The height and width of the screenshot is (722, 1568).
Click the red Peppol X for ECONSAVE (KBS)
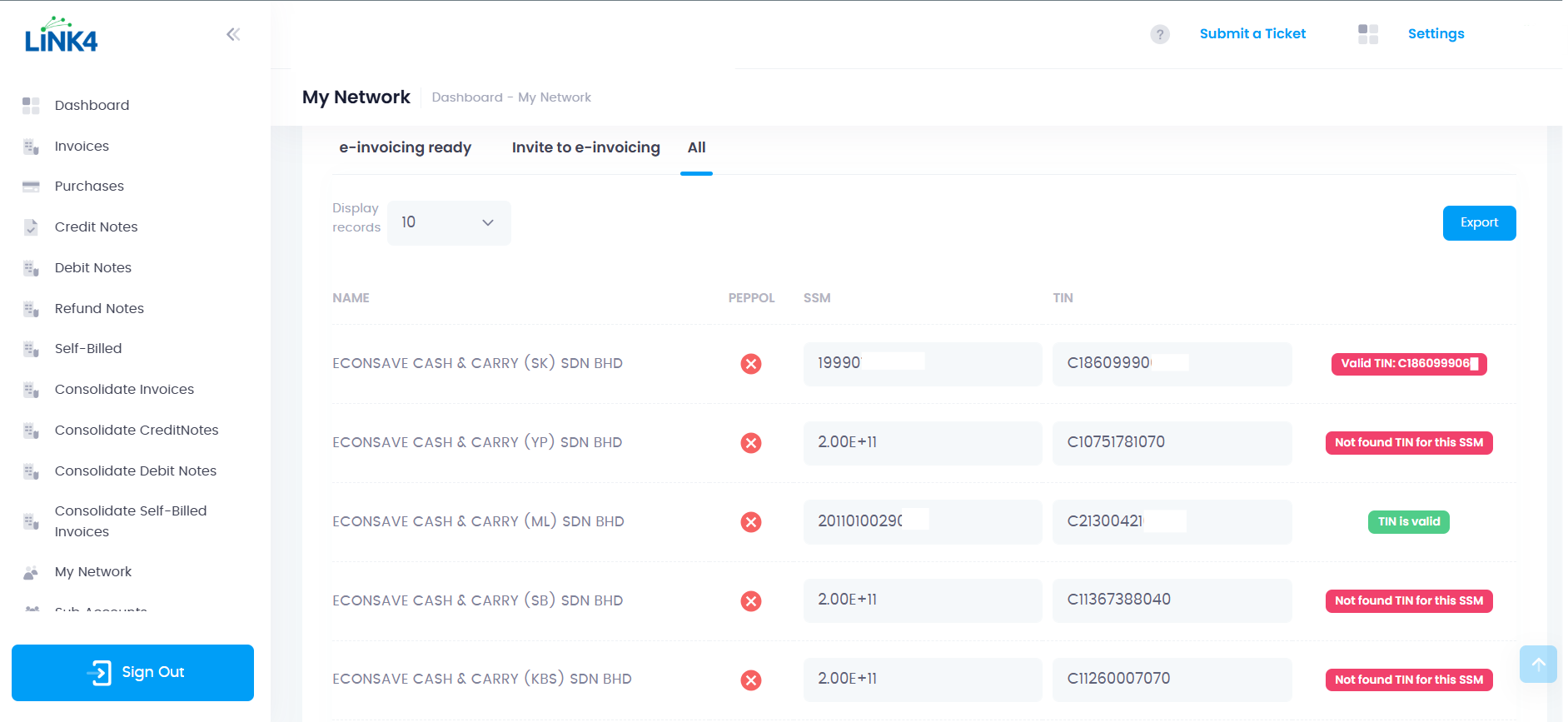750,680
